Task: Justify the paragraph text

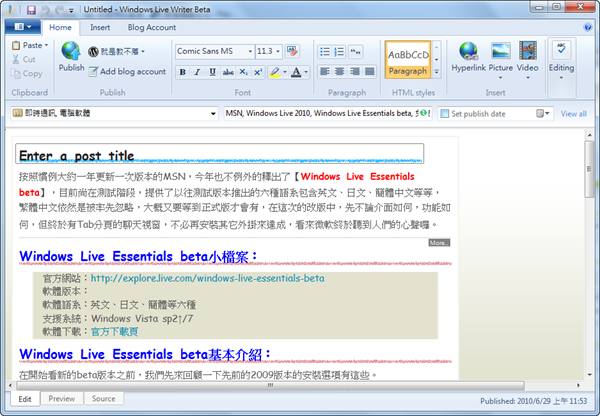Action: [370, 72]
